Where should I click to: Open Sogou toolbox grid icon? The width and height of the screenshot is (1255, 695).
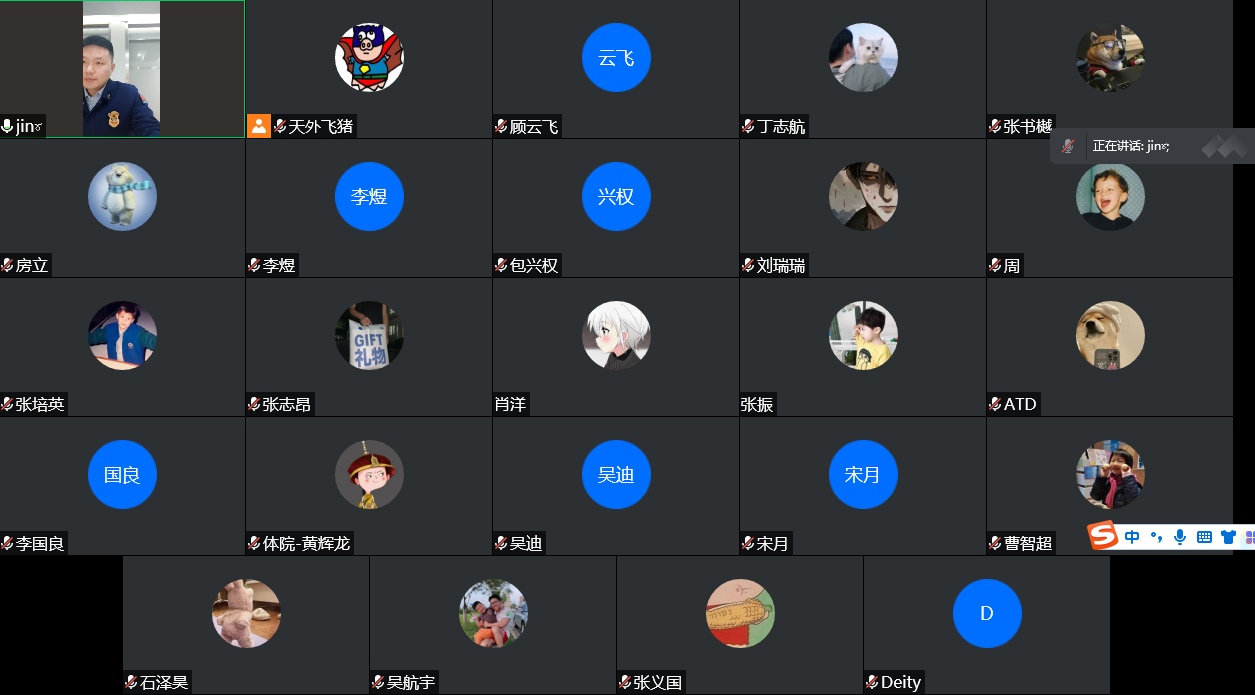pyautogui.click(x=1250, y=537)
